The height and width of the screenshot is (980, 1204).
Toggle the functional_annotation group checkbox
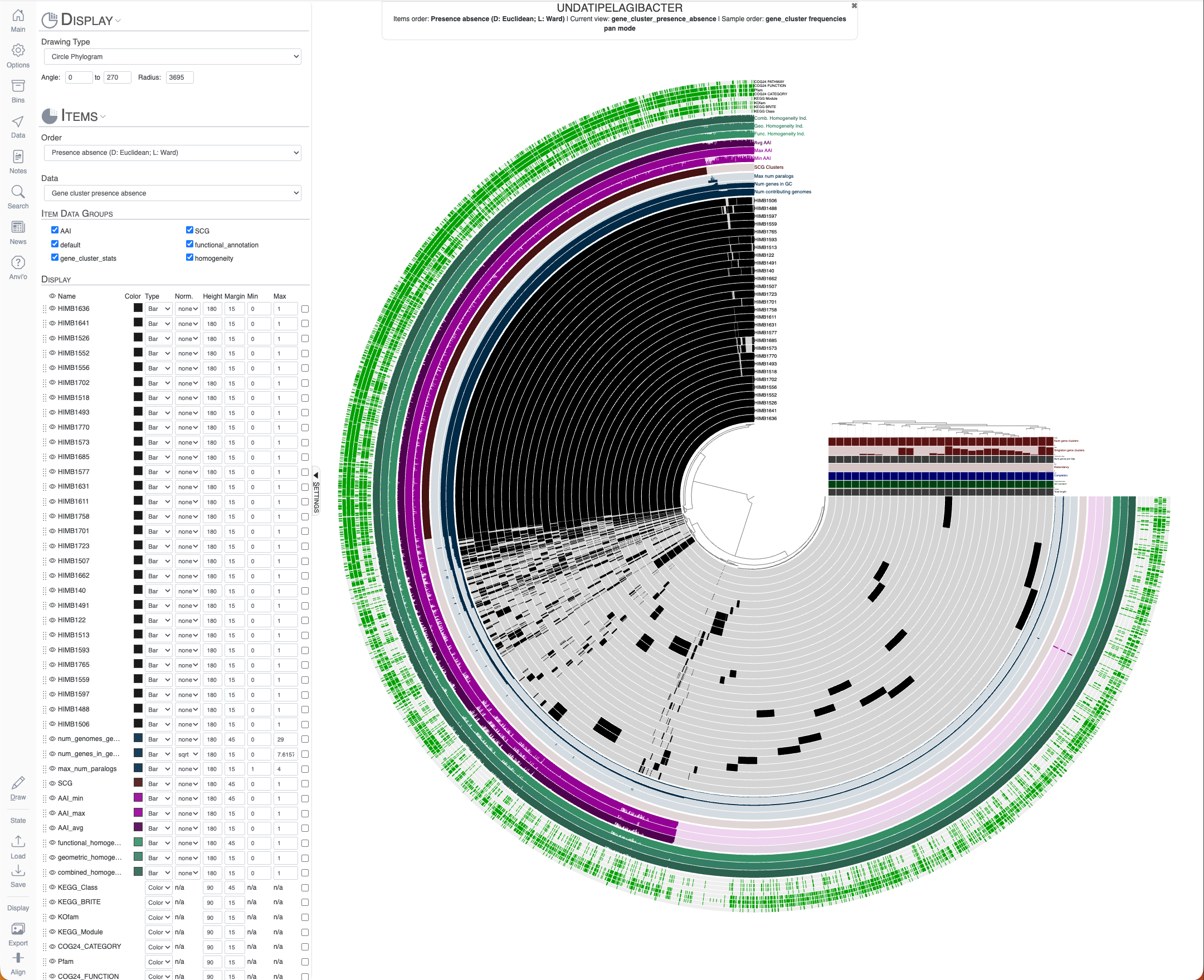point(189,244)
